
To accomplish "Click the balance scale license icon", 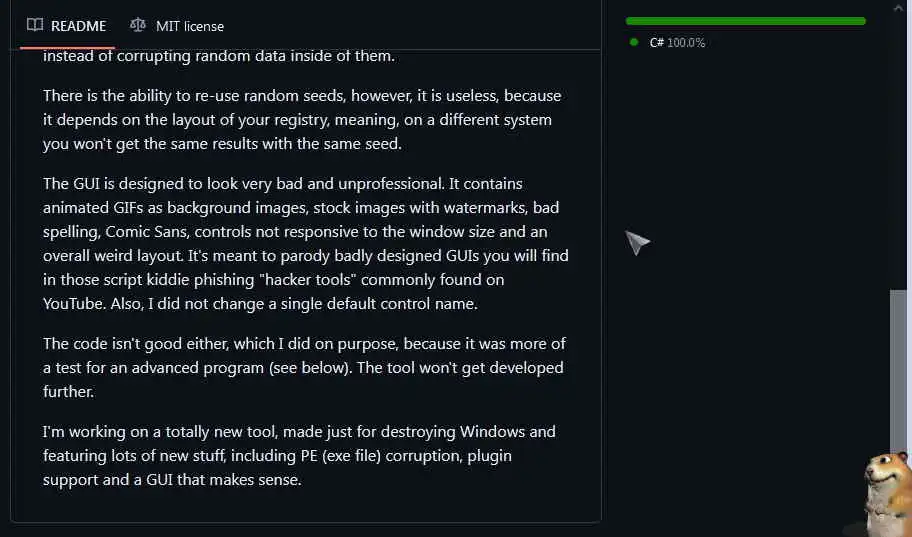I will (138, 25).
